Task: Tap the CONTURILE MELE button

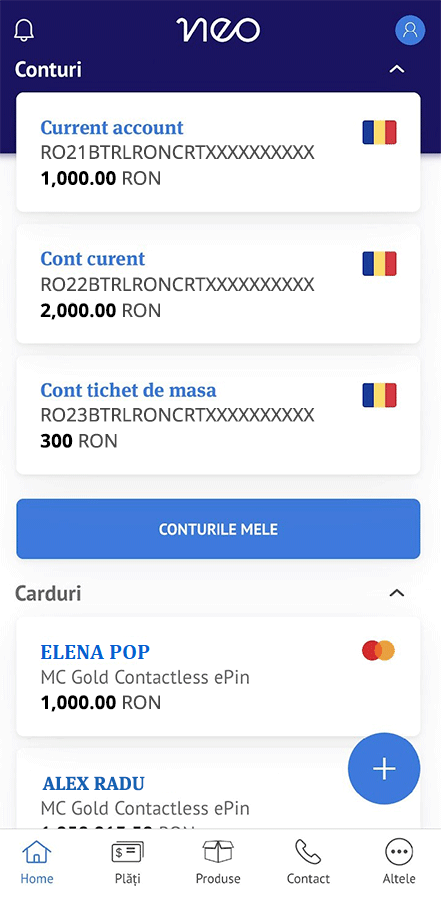Action: (218, 529)
